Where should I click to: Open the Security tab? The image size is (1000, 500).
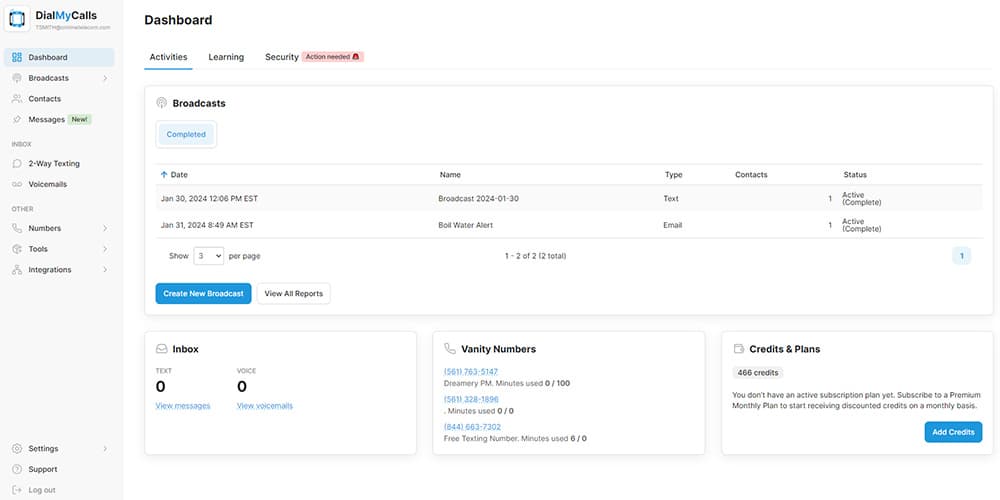[x=281, y=57]
